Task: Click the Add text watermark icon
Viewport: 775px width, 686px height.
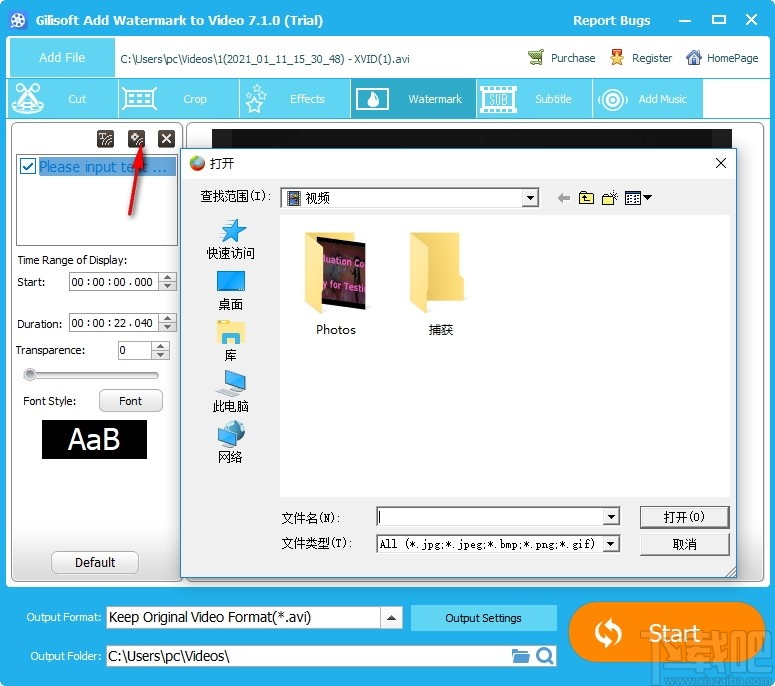Action: (x=105, y=139)
